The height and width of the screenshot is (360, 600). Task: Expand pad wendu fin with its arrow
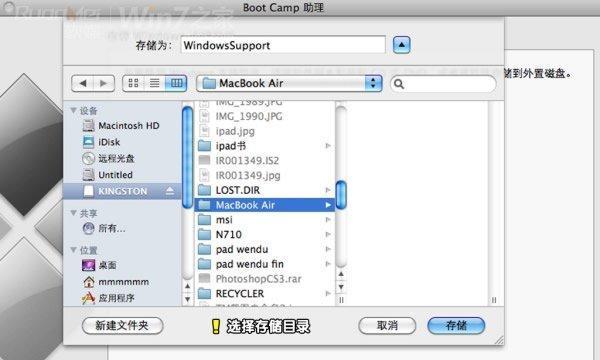[328, 264]
